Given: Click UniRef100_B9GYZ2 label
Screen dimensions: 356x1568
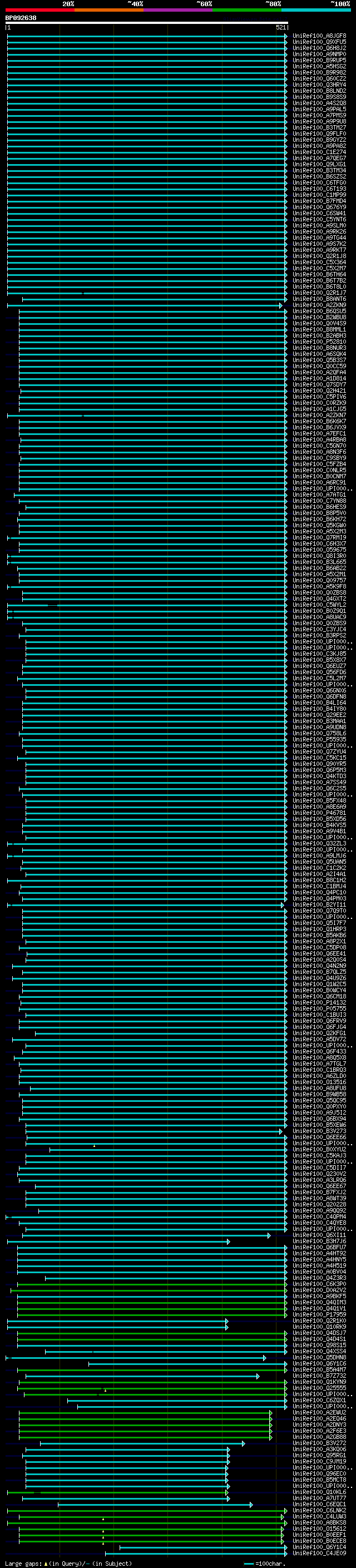Looking at the screenshot, I should pyautogui.click(x=319, y=140).
